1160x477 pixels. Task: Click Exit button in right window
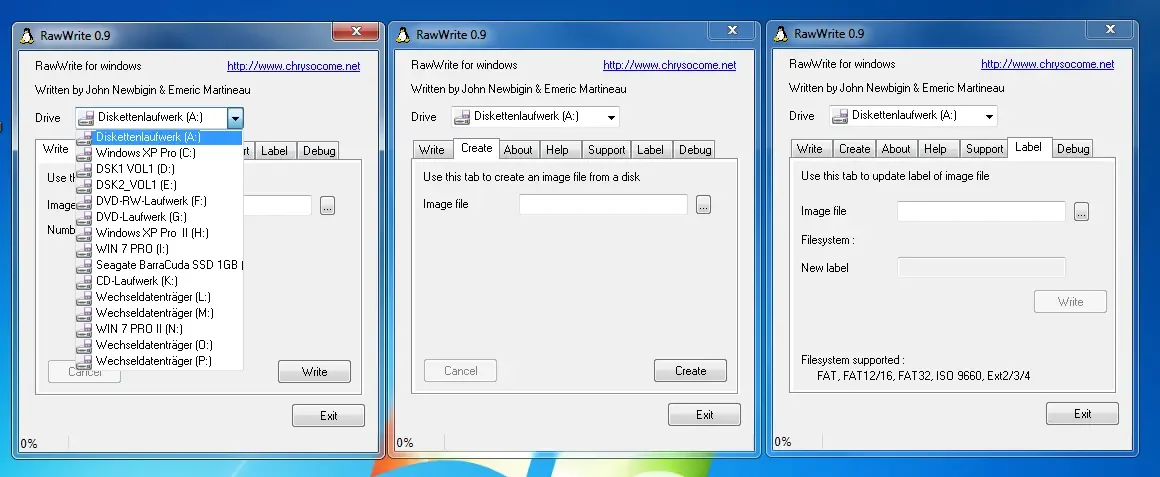(x=1082, y=414)
